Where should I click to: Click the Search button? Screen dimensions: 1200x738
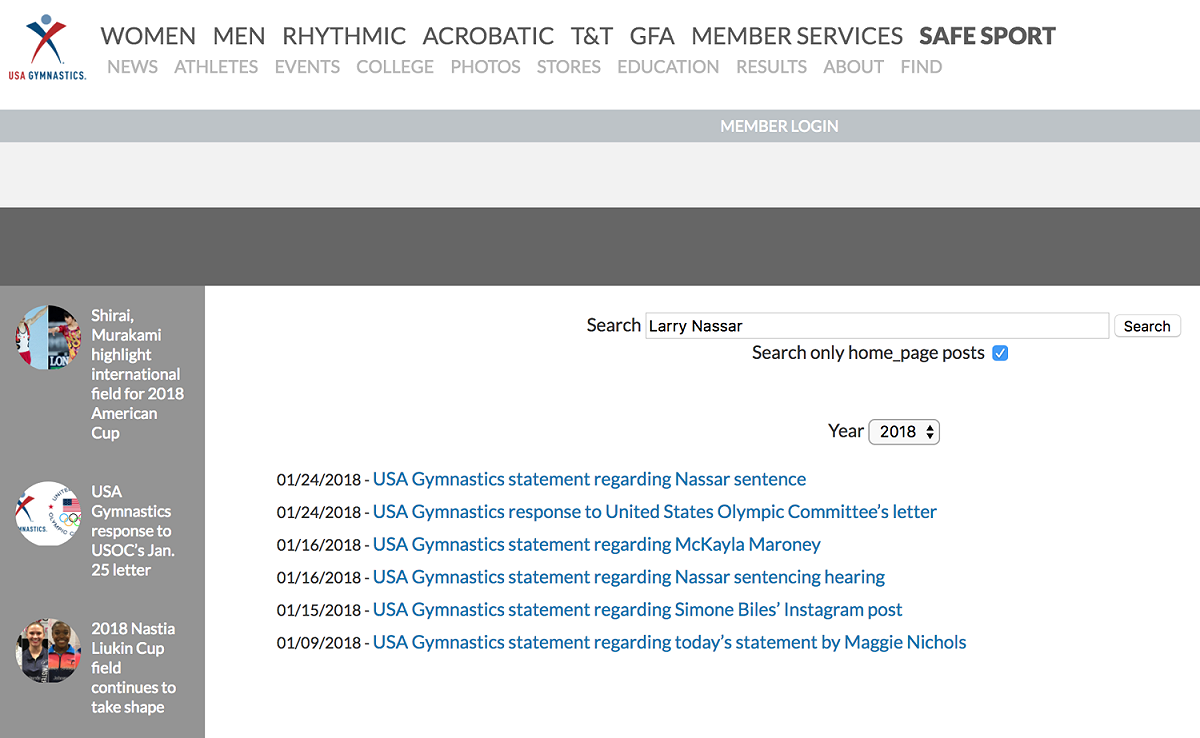[1147, 326]
